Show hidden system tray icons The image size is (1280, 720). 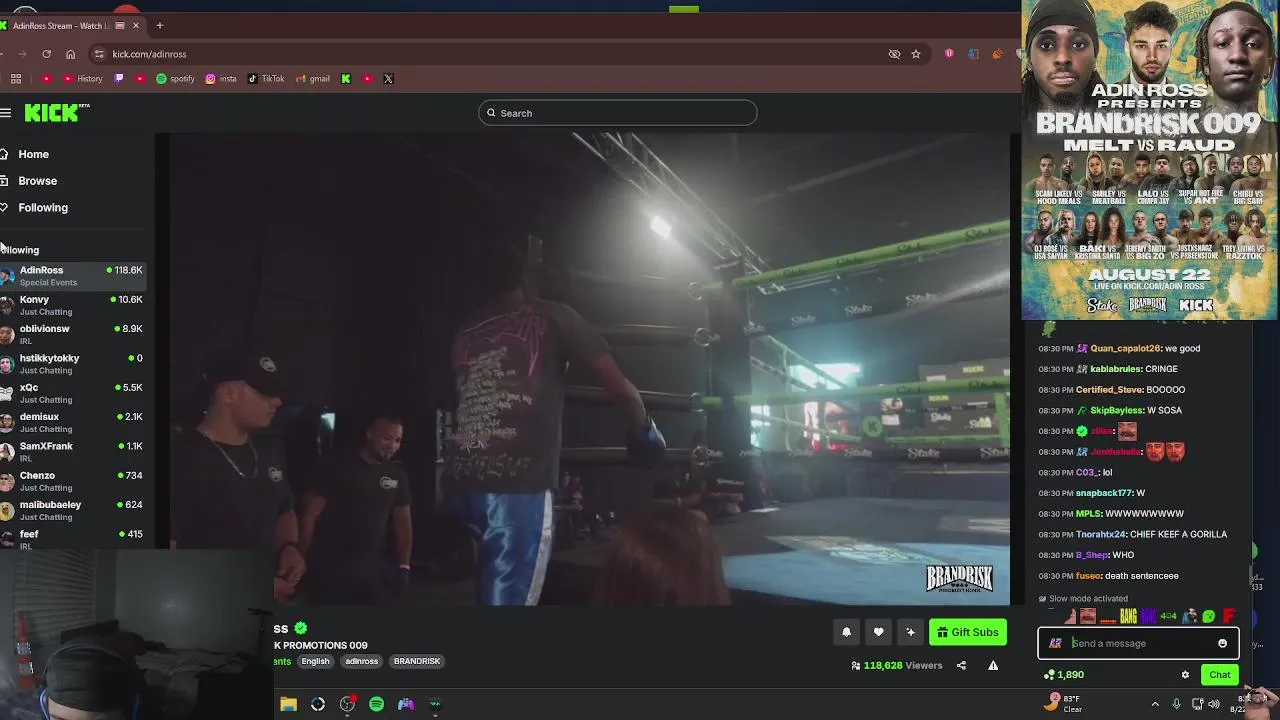pyautogui.click(x=1155, y=704)
